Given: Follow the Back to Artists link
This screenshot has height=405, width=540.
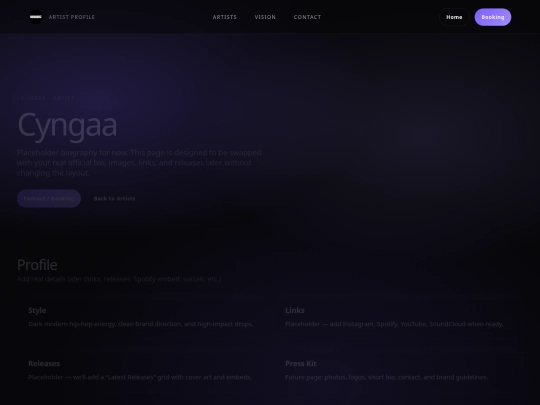Looking at the screenshot, I should click(x=114, y=198).
